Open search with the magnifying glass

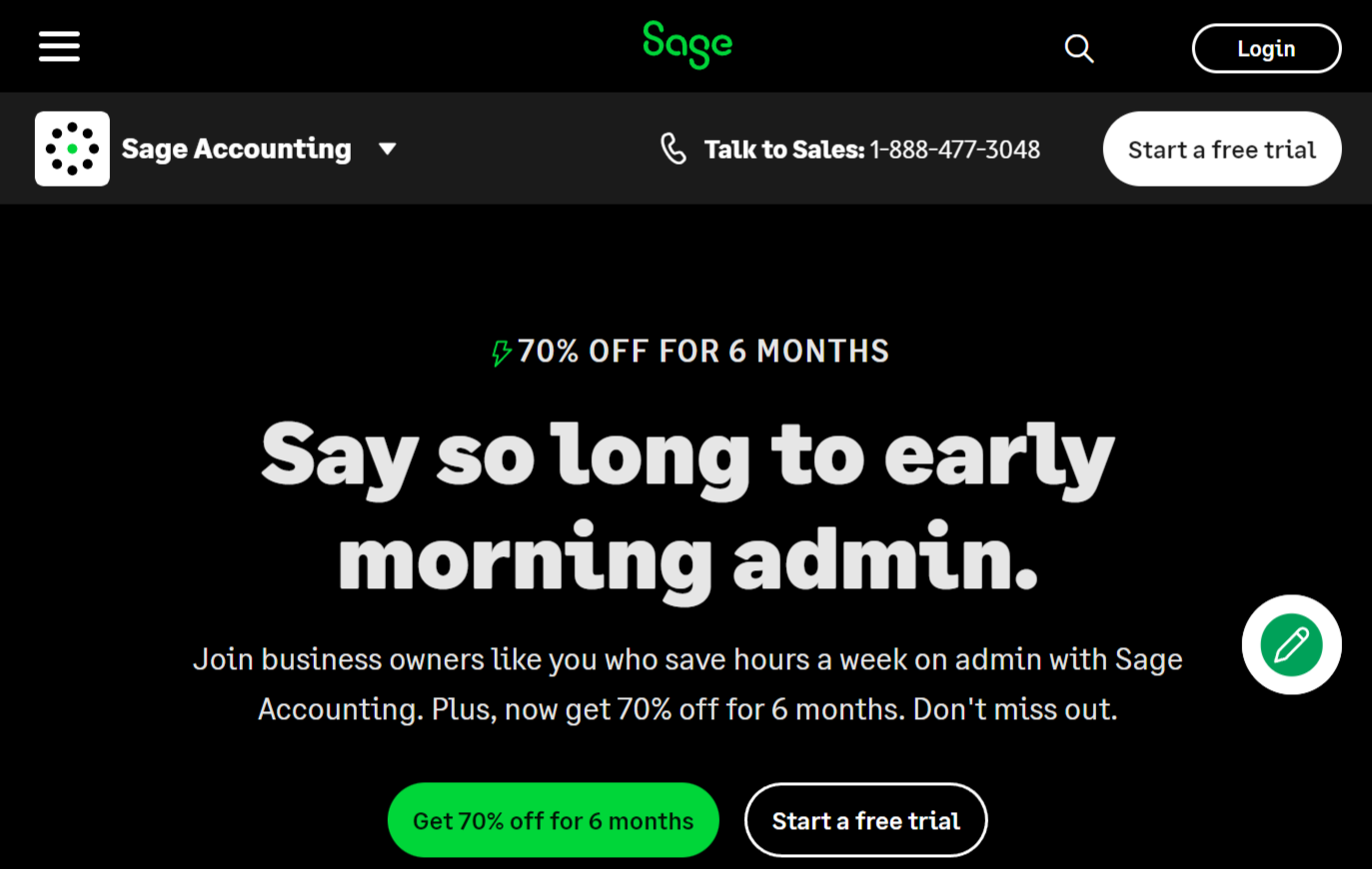[1078, 48]
